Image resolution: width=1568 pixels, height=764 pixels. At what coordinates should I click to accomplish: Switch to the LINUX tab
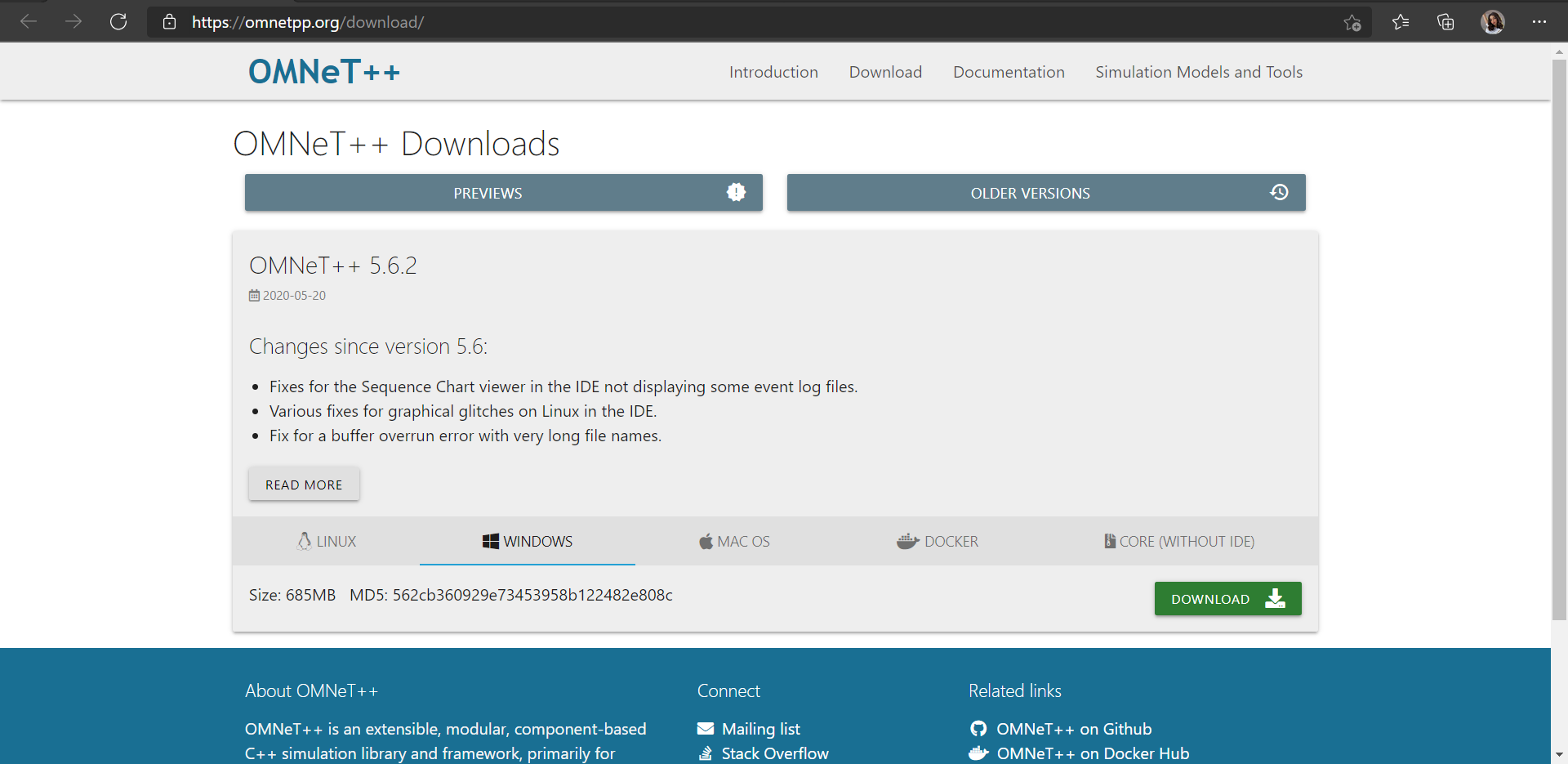(327, 541)
